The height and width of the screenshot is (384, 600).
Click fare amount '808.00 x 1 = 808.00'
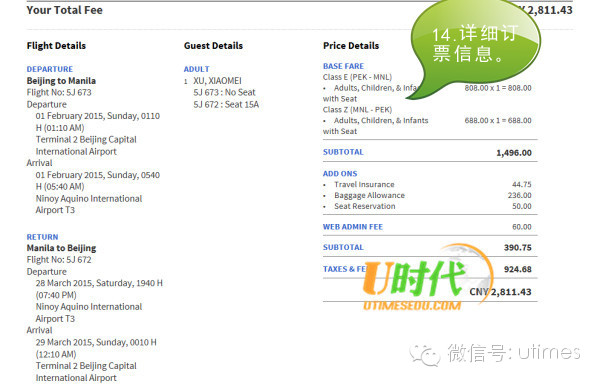tap(498, 88)
